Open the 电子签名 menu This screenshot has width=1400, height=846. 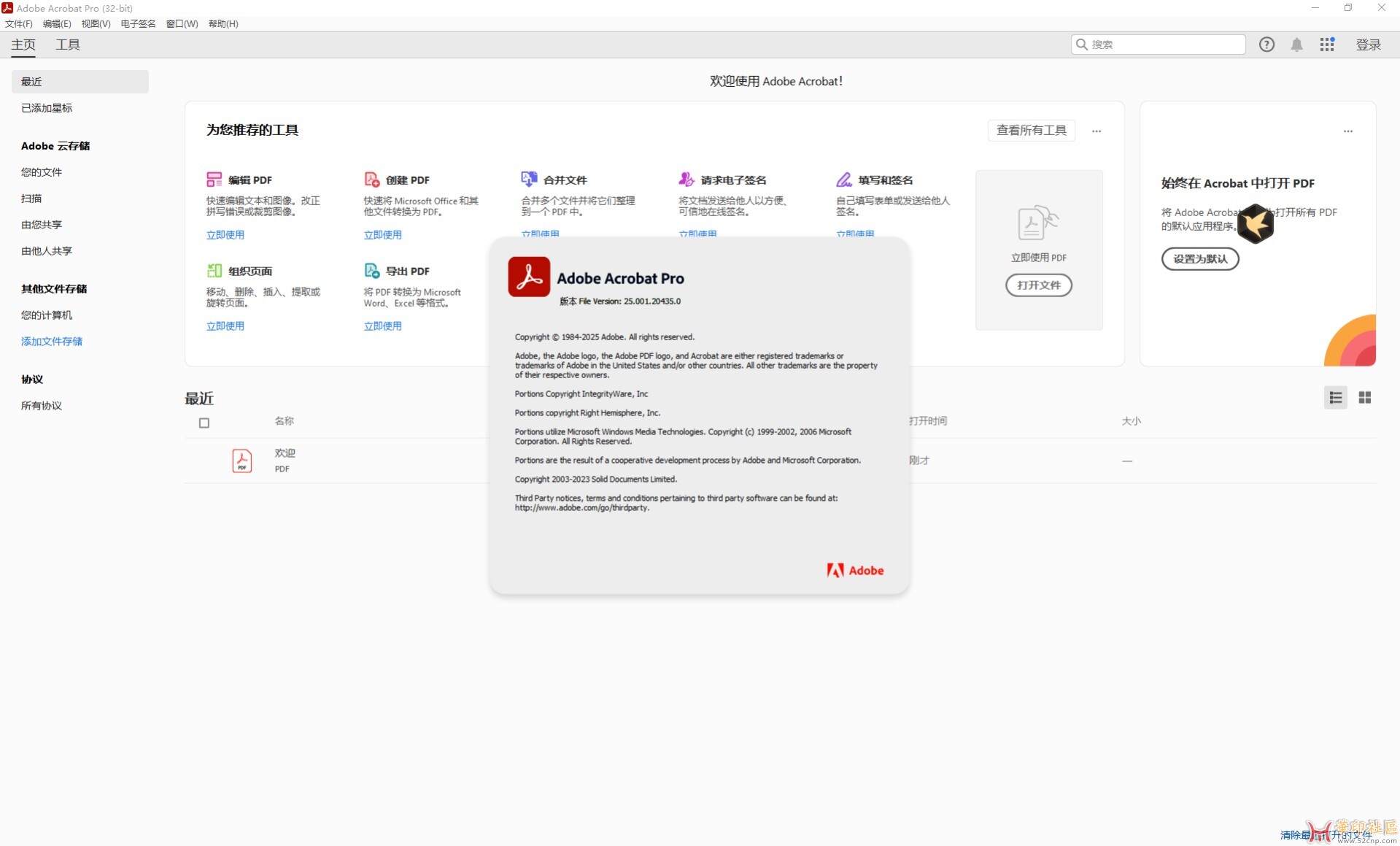click(138, 24)
